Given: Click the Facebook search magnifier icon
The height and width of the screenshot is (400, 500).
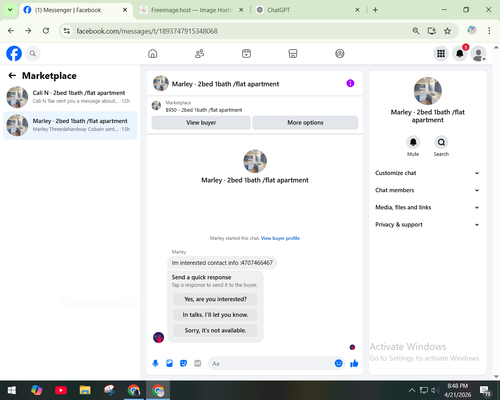Looking at the screenshot, I should [x=33, y=53].
